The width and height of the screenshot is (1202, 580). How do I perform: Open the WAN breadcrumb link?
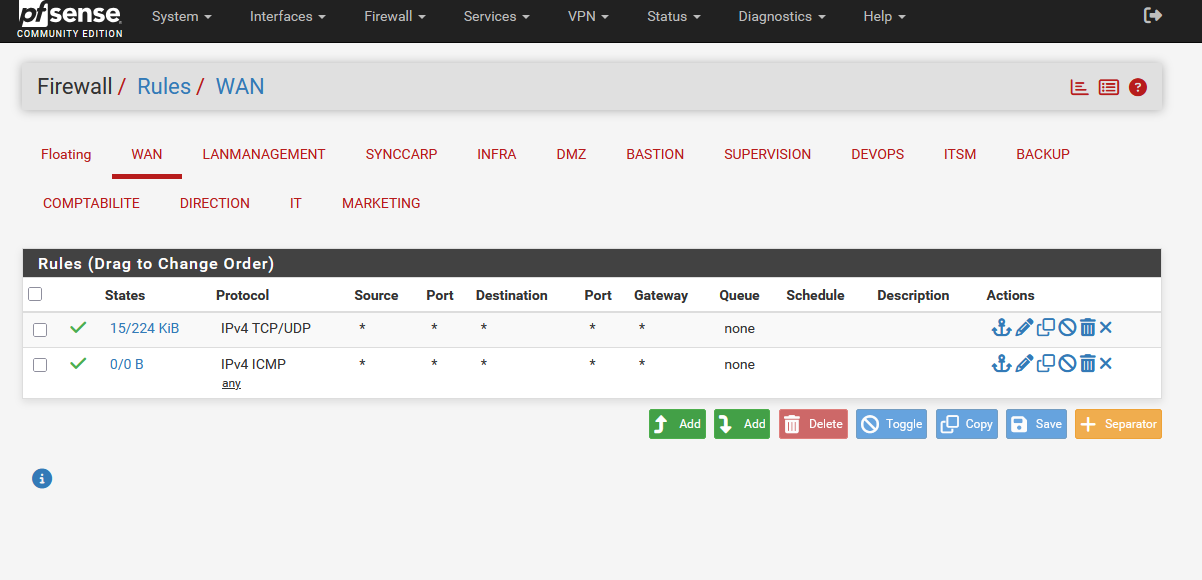240,87
